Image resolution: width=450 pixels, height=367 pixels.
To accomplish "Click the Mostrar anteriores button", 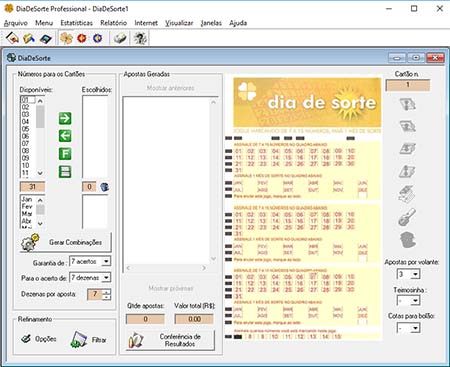I will coord(170,88).
